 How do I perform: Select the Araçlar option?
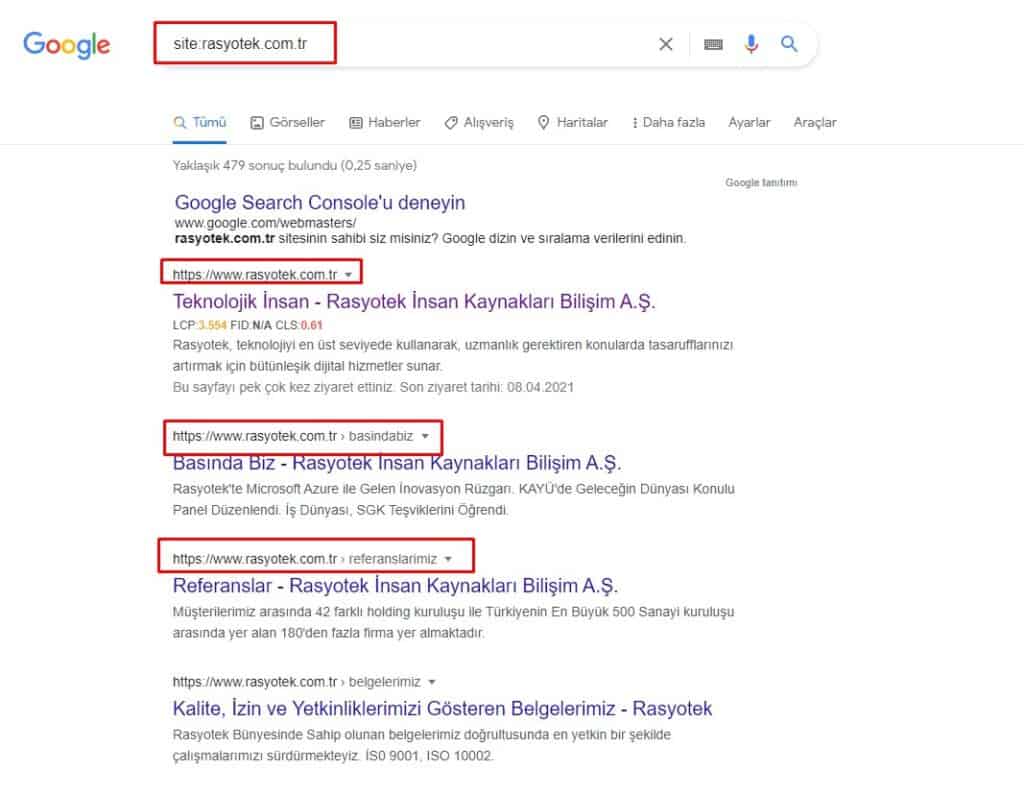pyautogui.click(x=815, y=121)
